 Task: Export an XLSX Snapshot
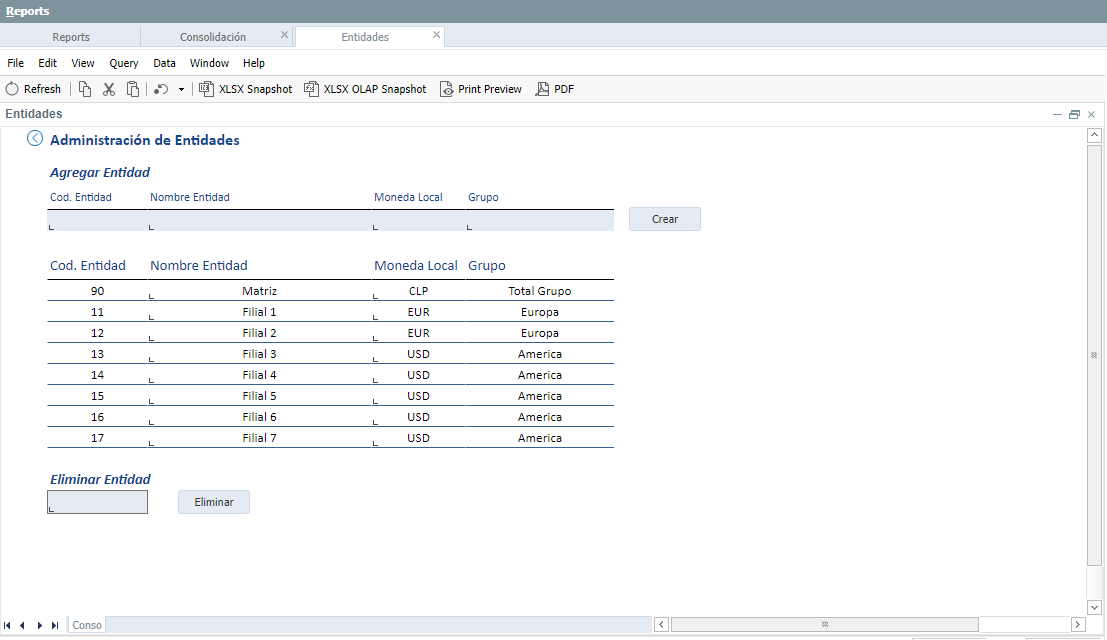tap(246, 89)
